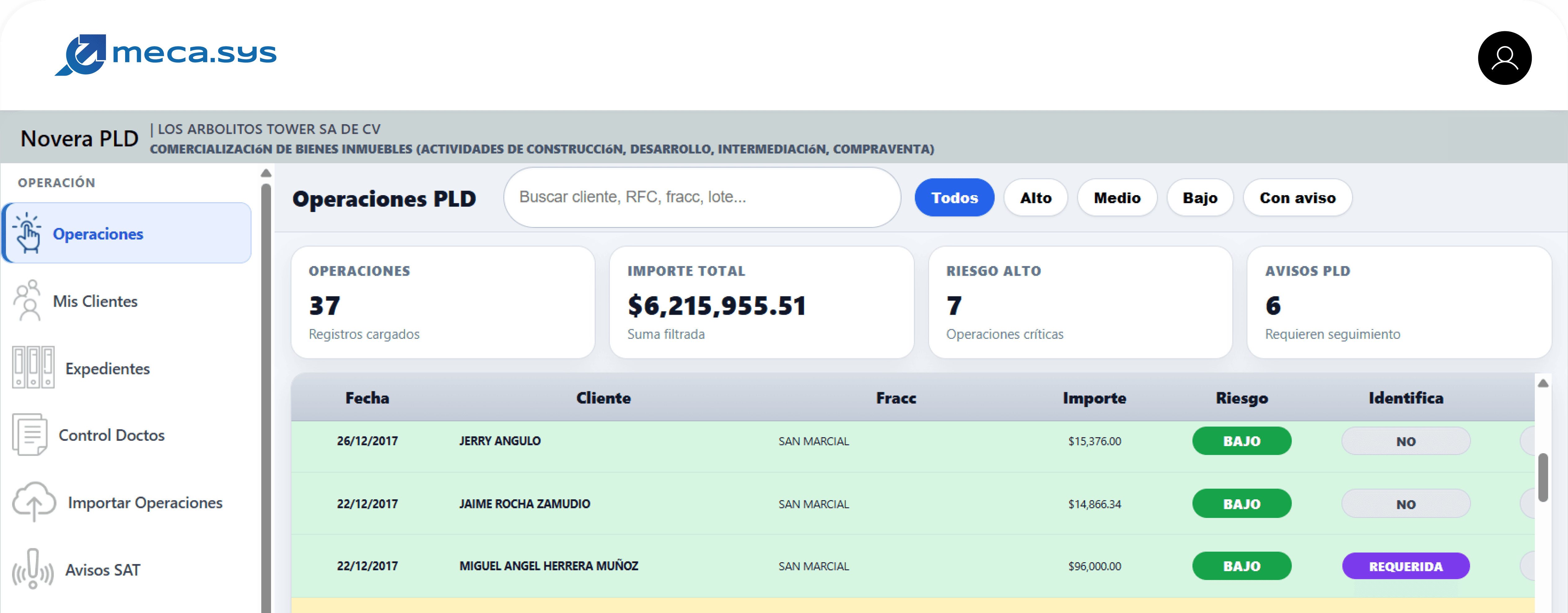The width and height of the screenshot is (1568, 613).
Task: Click BAJO badge for JAIME ROCHA ZAMUDIO
Action: click(x=1242, y=503)
